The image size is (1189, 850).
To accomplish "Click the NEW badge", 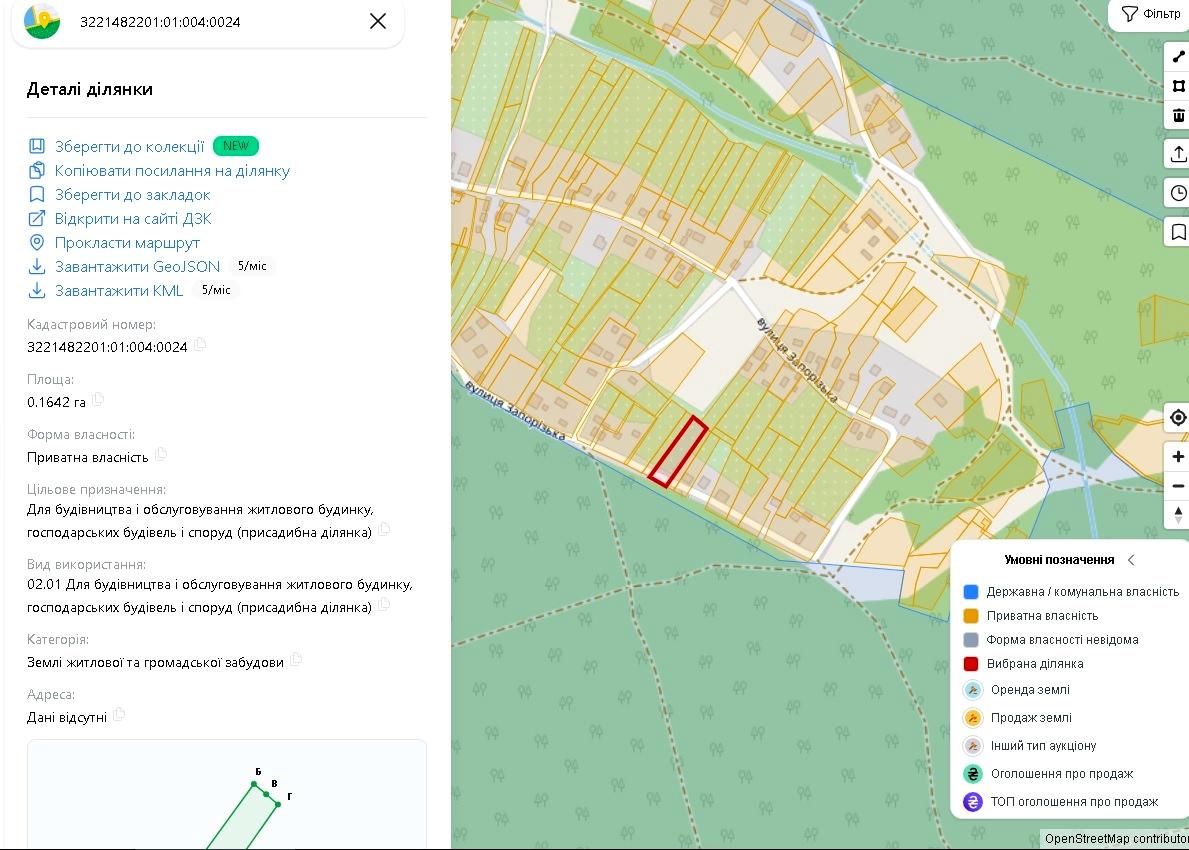I will coord(236,146).
